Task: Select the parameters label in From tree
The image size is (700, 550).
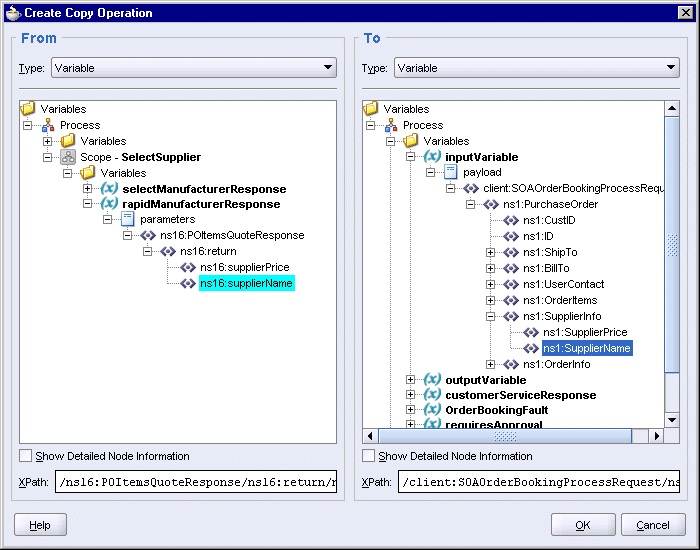Action: 167,219
